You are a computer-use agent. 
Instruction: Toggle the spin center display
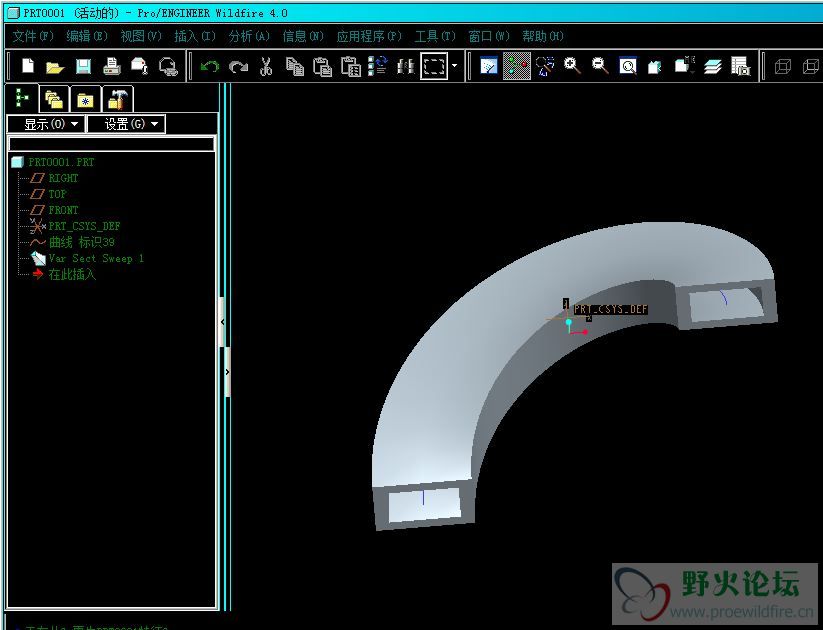[516, 66]
